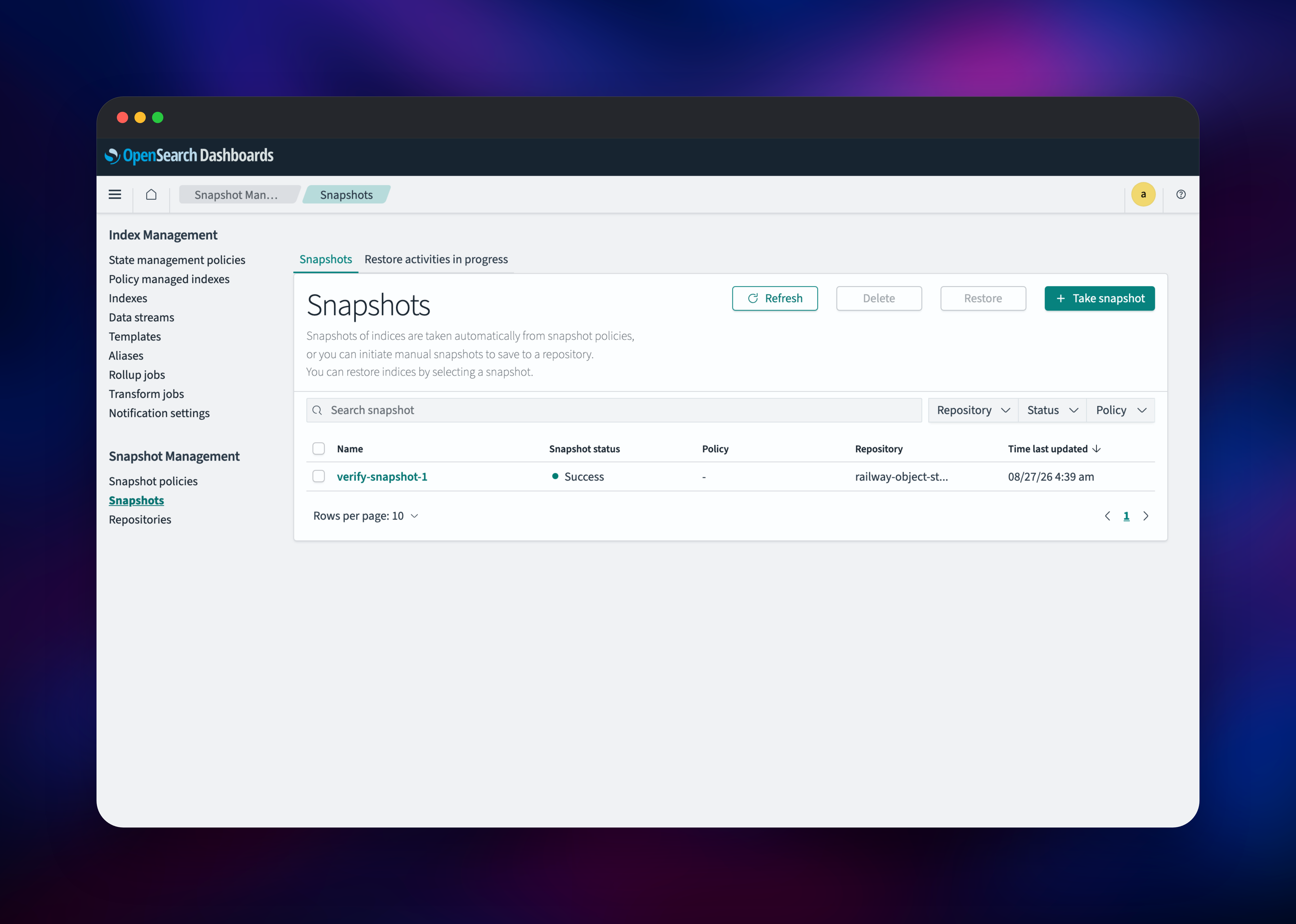Check the verify-snapshot-1 row checkbox
This screenshot has width=1296, height=924.
coord(319,476)
